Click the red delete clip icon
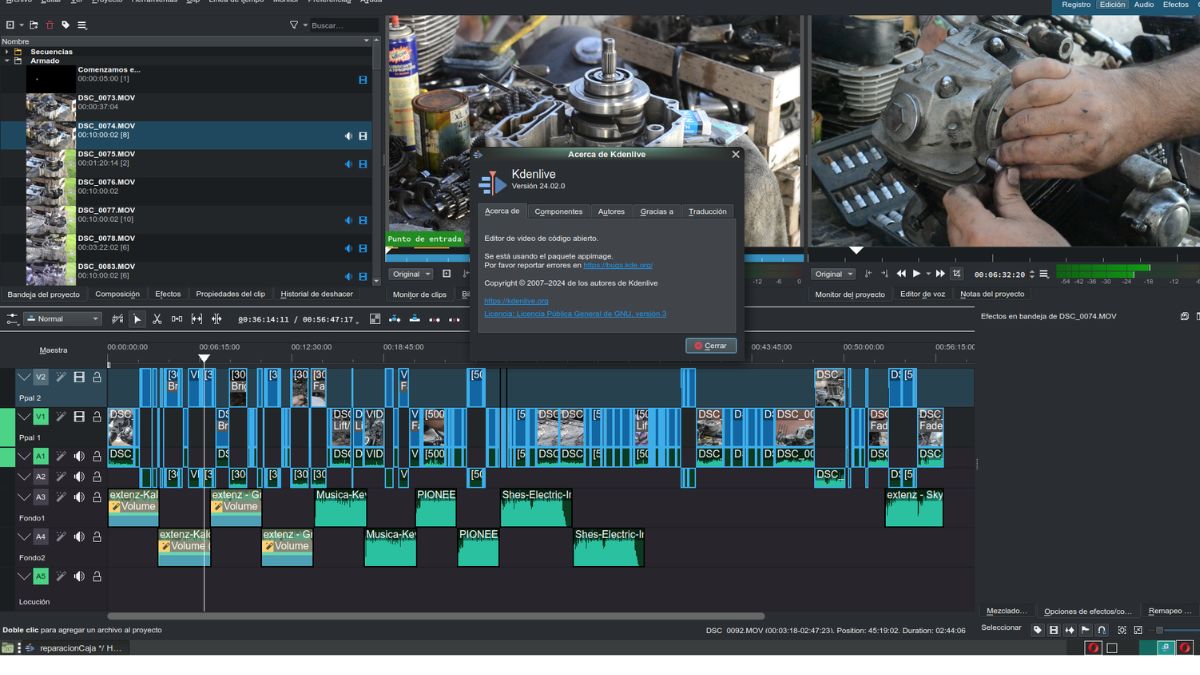The height and width of the screenshot is (675, 1200). pyautogui.click(x=50, y=25)
